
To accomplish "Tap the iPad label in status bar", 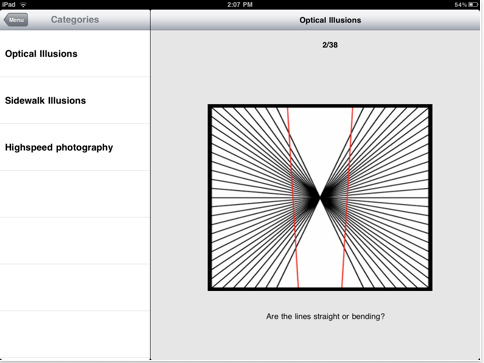I will pyautogui.click(x=9, y=5).
